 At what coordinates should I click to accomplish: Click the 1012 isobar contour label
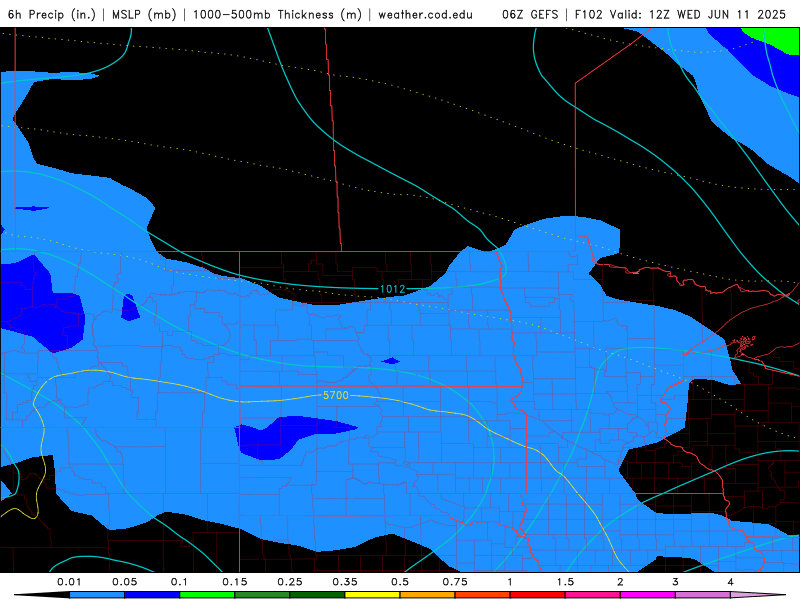click(x=392, y=289)
